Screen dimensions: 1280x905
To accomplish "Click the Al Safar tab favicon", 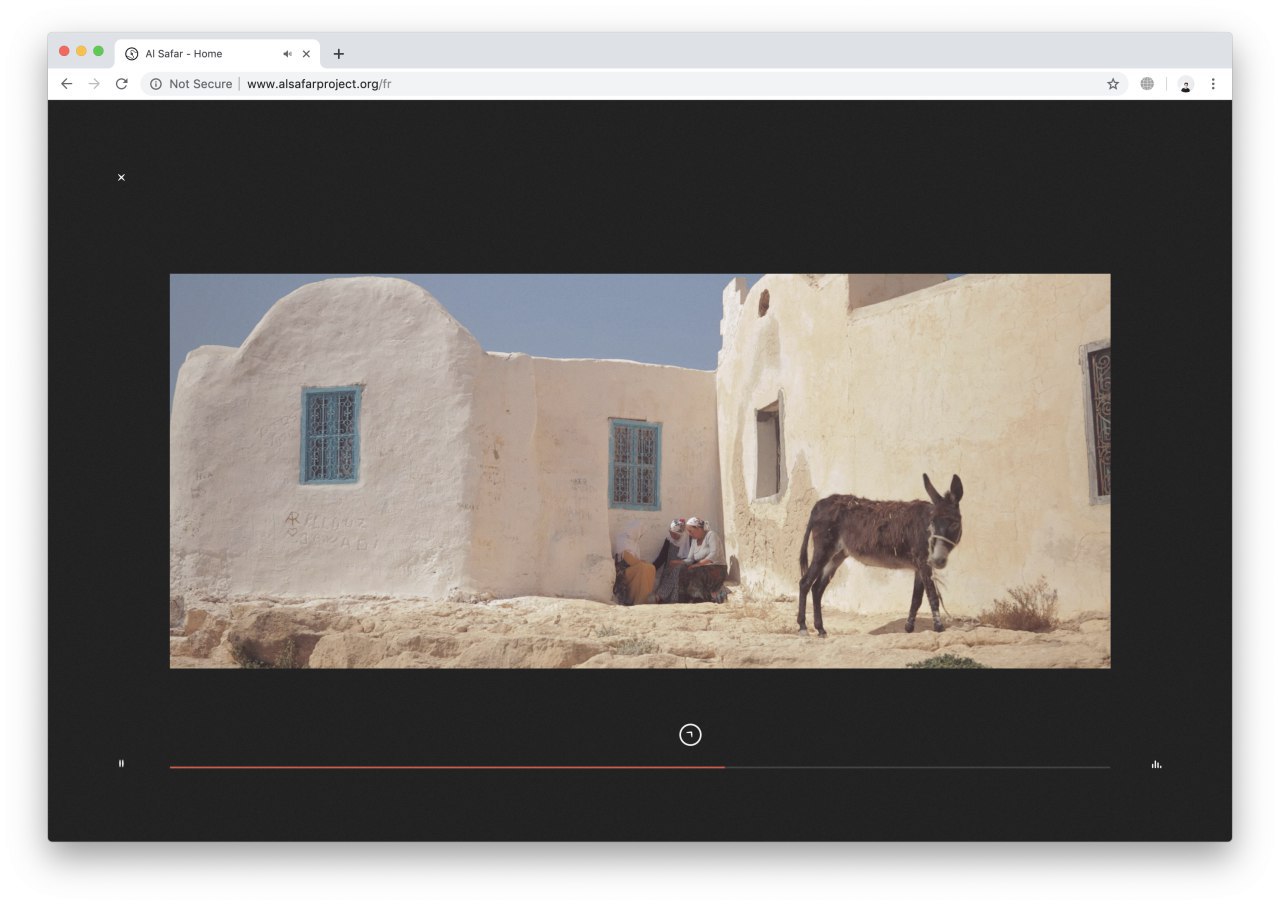I will pos(132,54).
